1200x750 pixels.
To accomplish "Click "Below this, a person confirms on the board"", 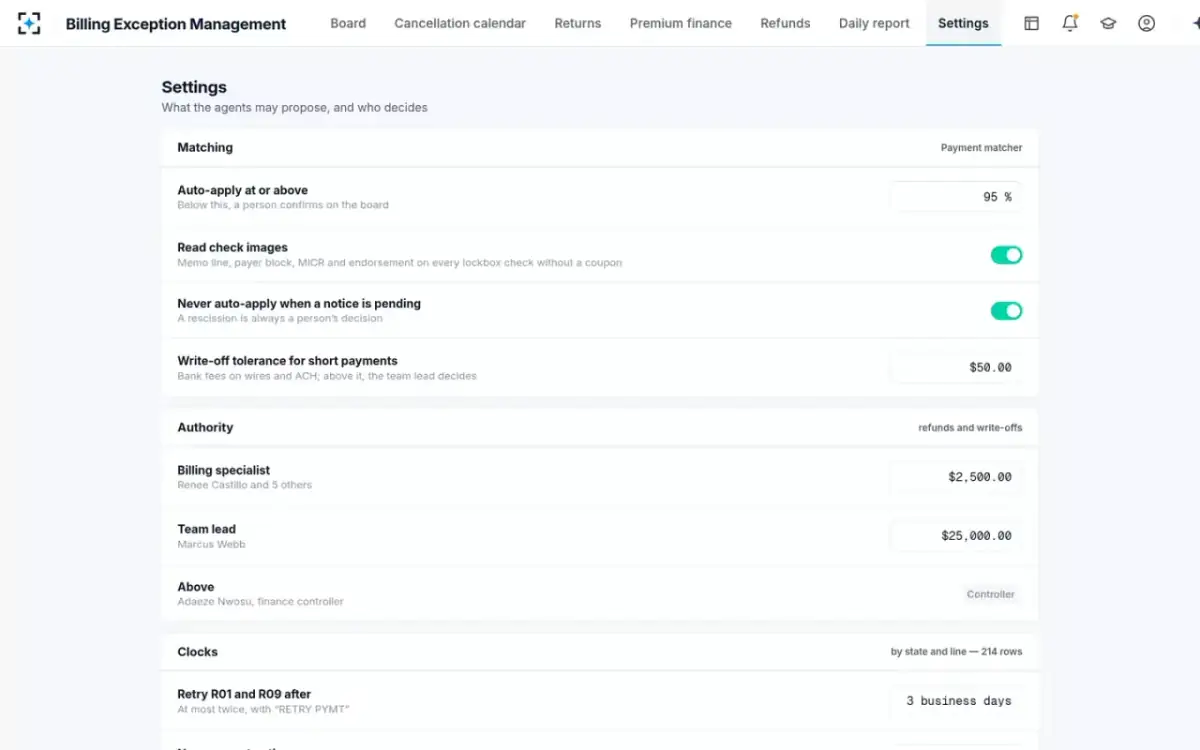I will (282, 205).
